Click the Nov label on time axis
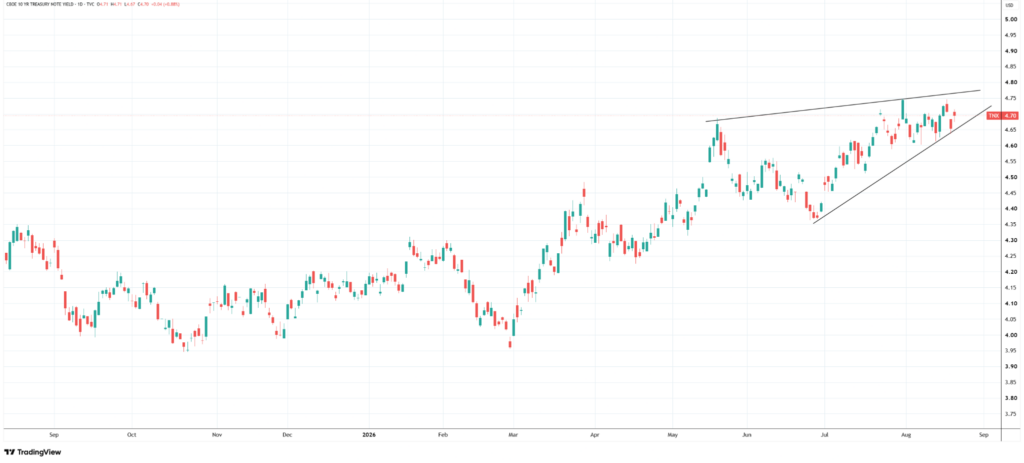This screenshot has height=463, width=1024. 215,434
